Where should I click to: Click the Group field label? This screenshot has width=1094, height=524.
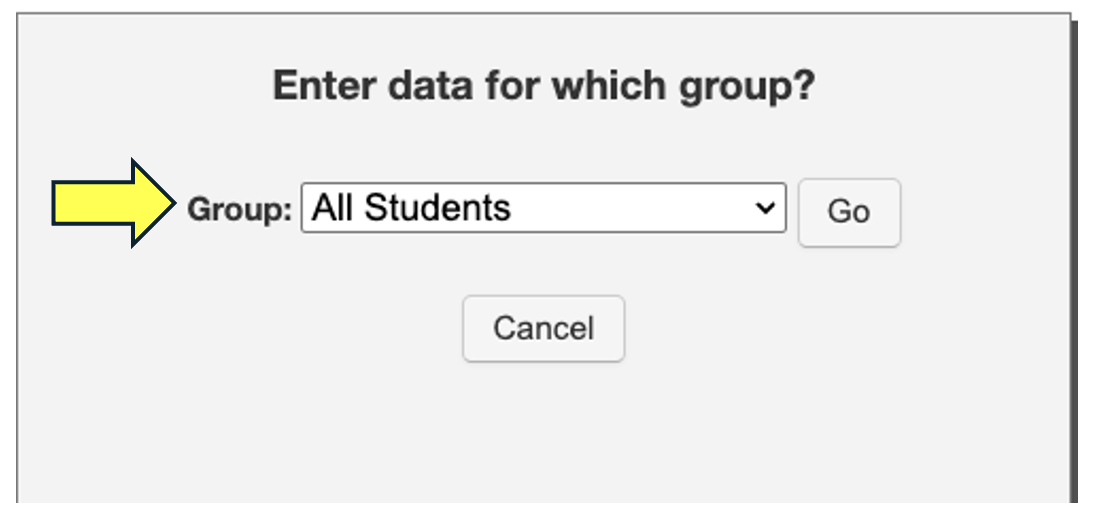[239, 210]
